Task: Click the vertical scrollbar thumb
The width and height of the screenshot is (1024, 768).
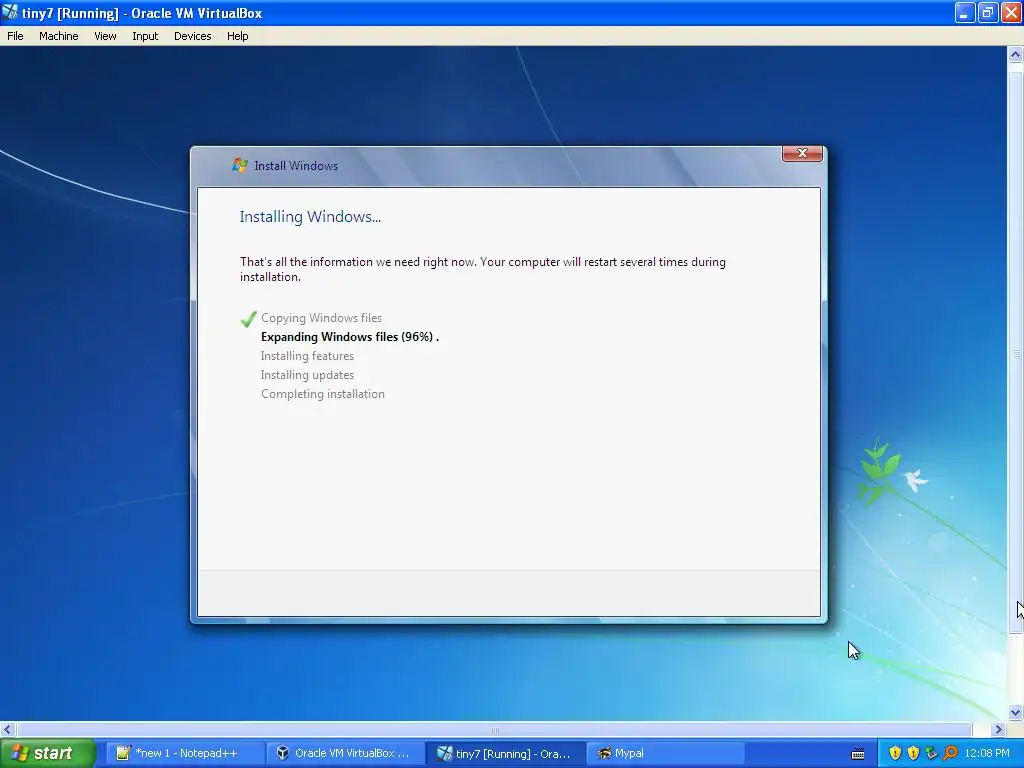Action: point(1015,353)
